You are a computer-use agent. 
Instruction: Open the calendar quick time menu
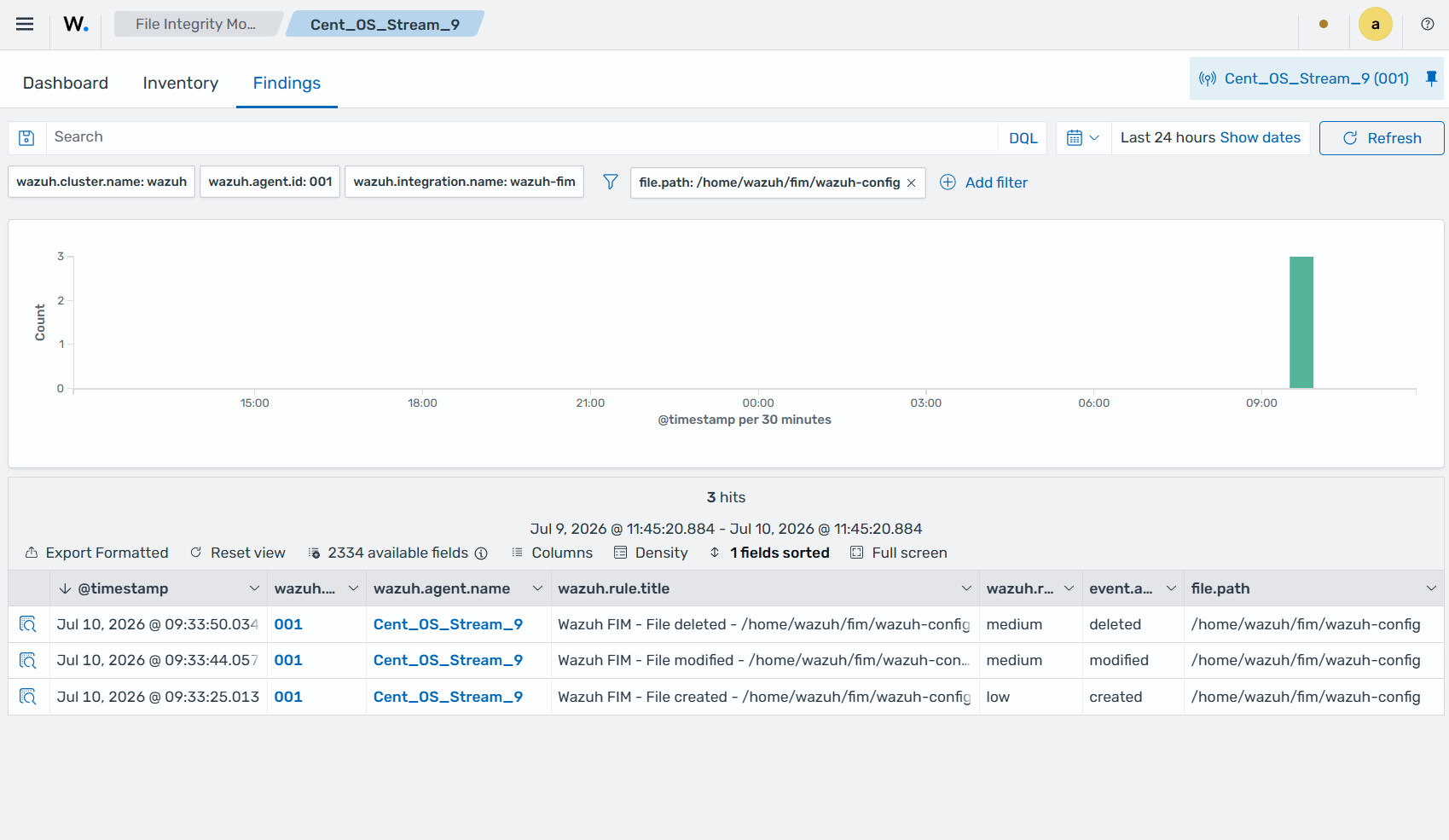click(x=1083, y=137)
